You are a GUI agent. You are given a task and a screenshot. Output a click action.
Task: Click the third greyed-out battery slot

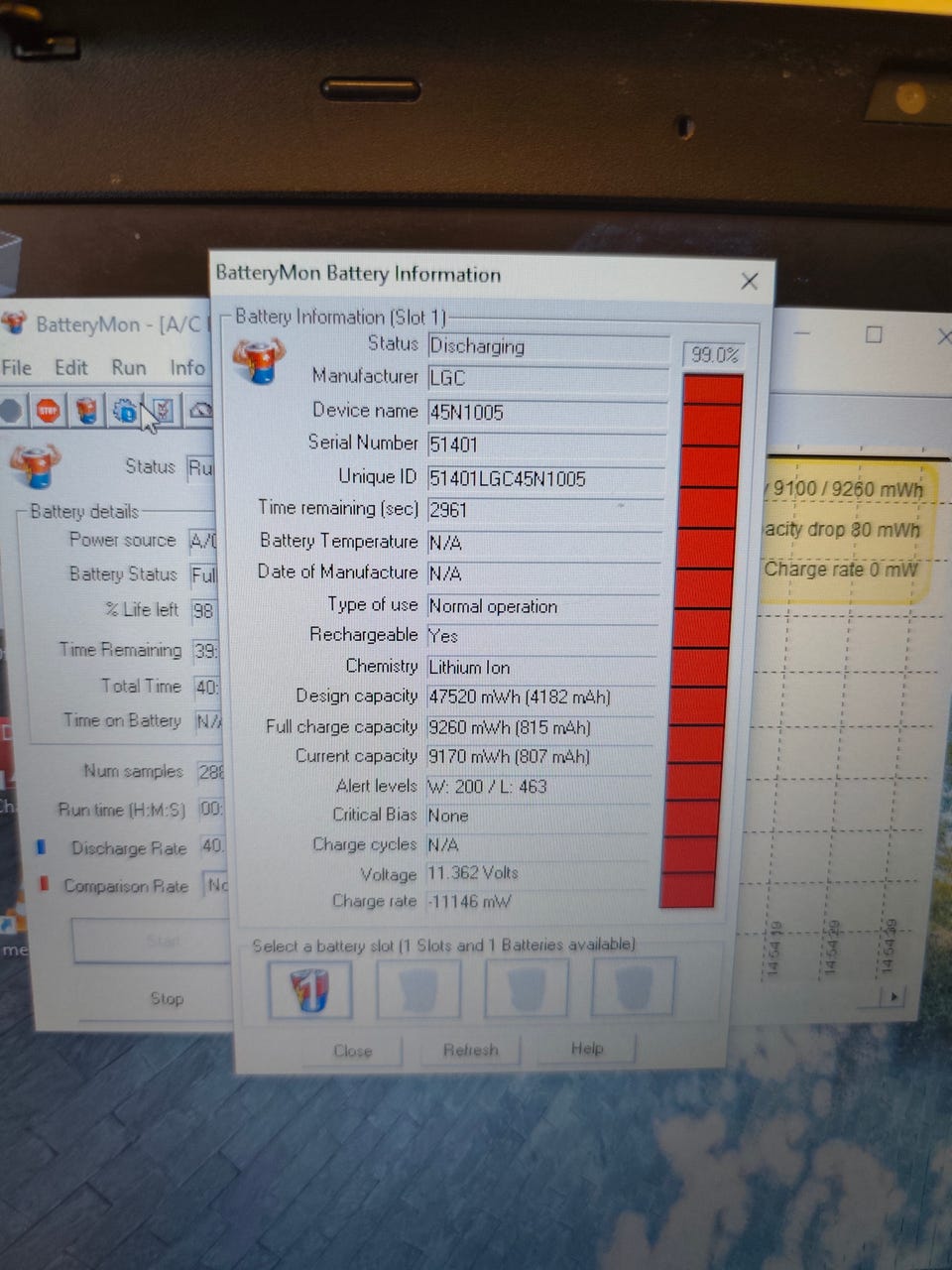(x=527, y=988)
